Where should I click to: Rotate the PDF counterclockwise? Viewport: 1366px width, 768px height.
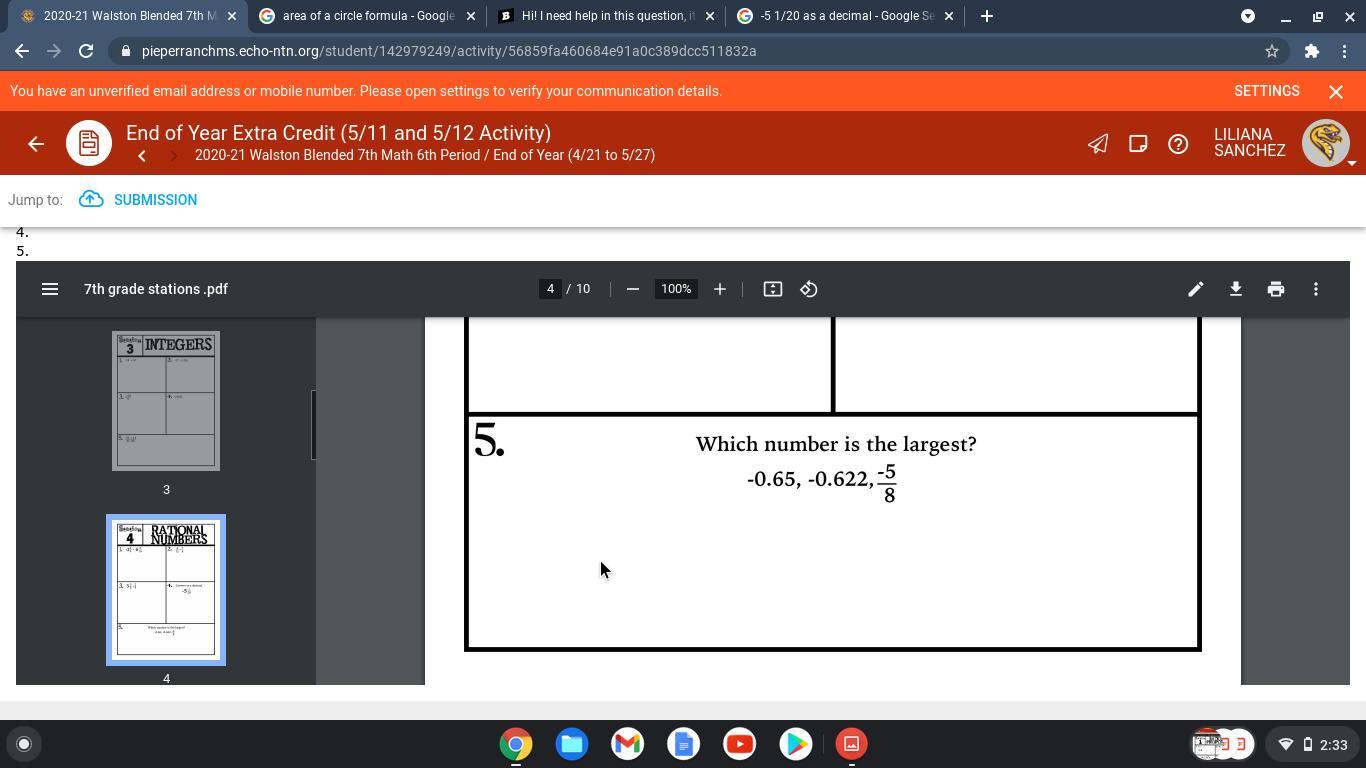point(809,289)
